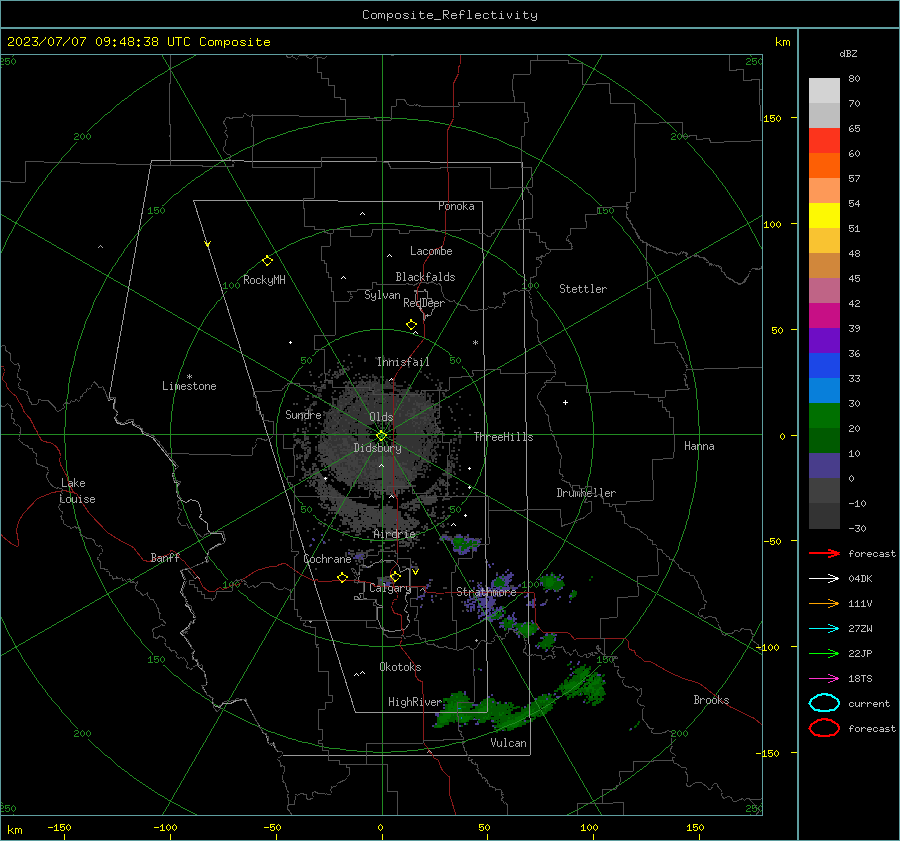Pick the light blue 33–30 dBZ swatch

click(824, 390)
